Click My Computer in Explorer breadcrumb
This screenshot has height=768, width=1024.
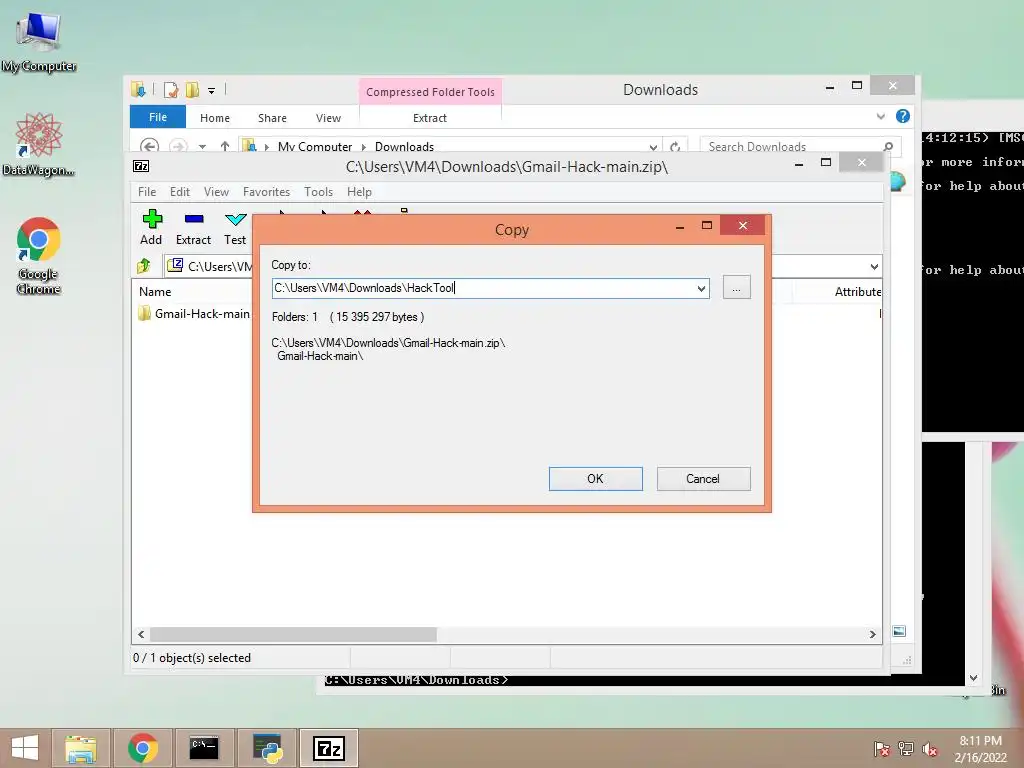pyautogui.click(x=315, y=146)
